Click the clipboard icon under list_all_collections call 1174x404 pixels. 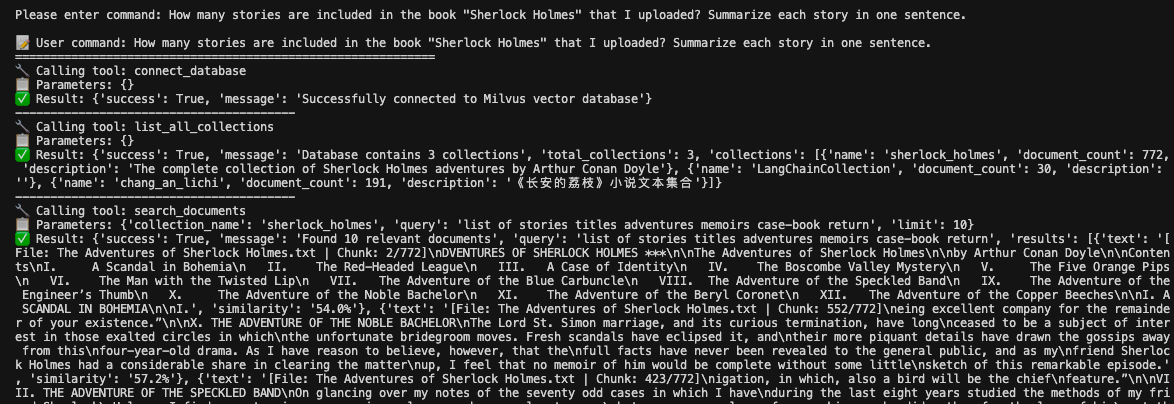pyautogui.click(x=22, y=141)
